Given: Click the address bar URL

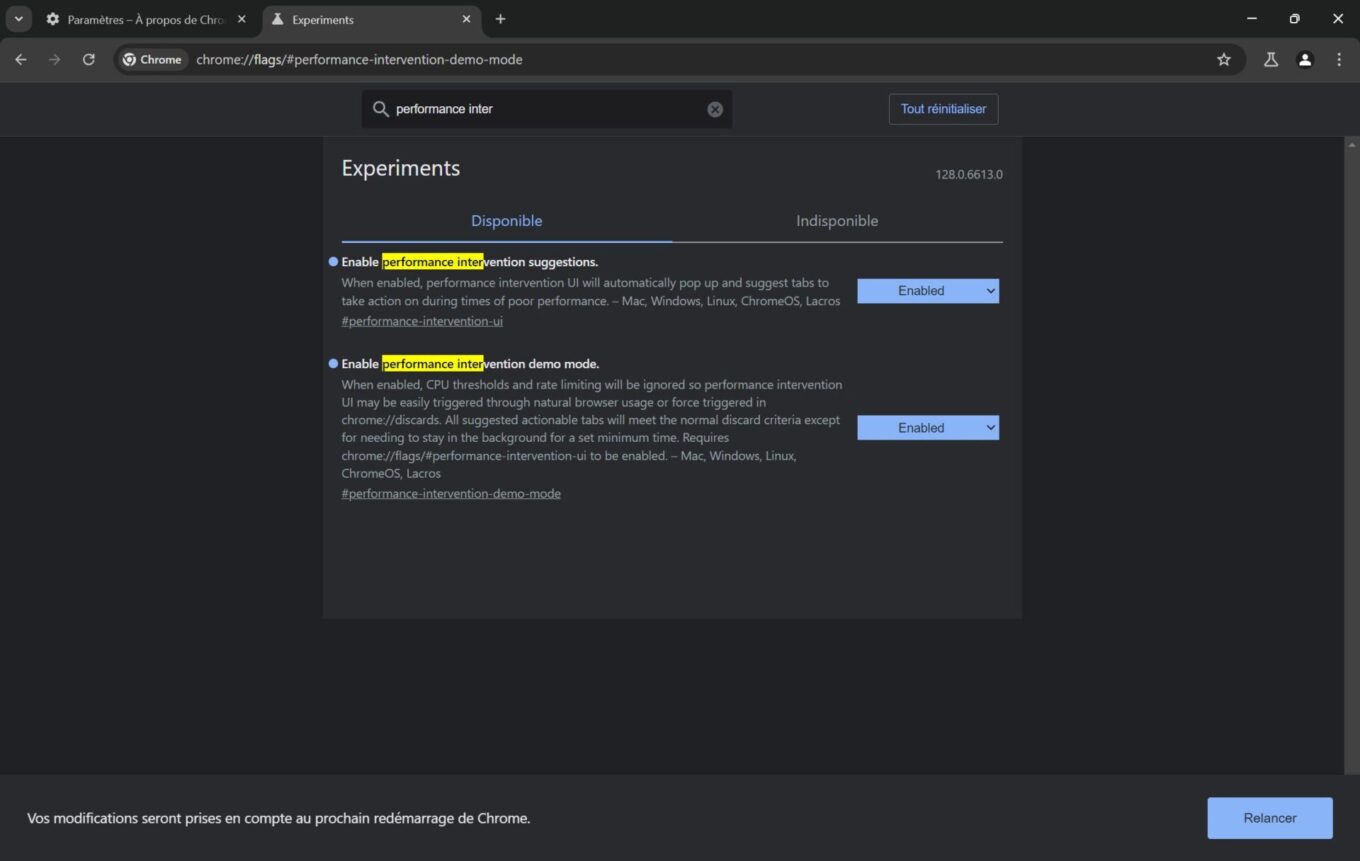Looking at the screenshot, I should (359, 60).
